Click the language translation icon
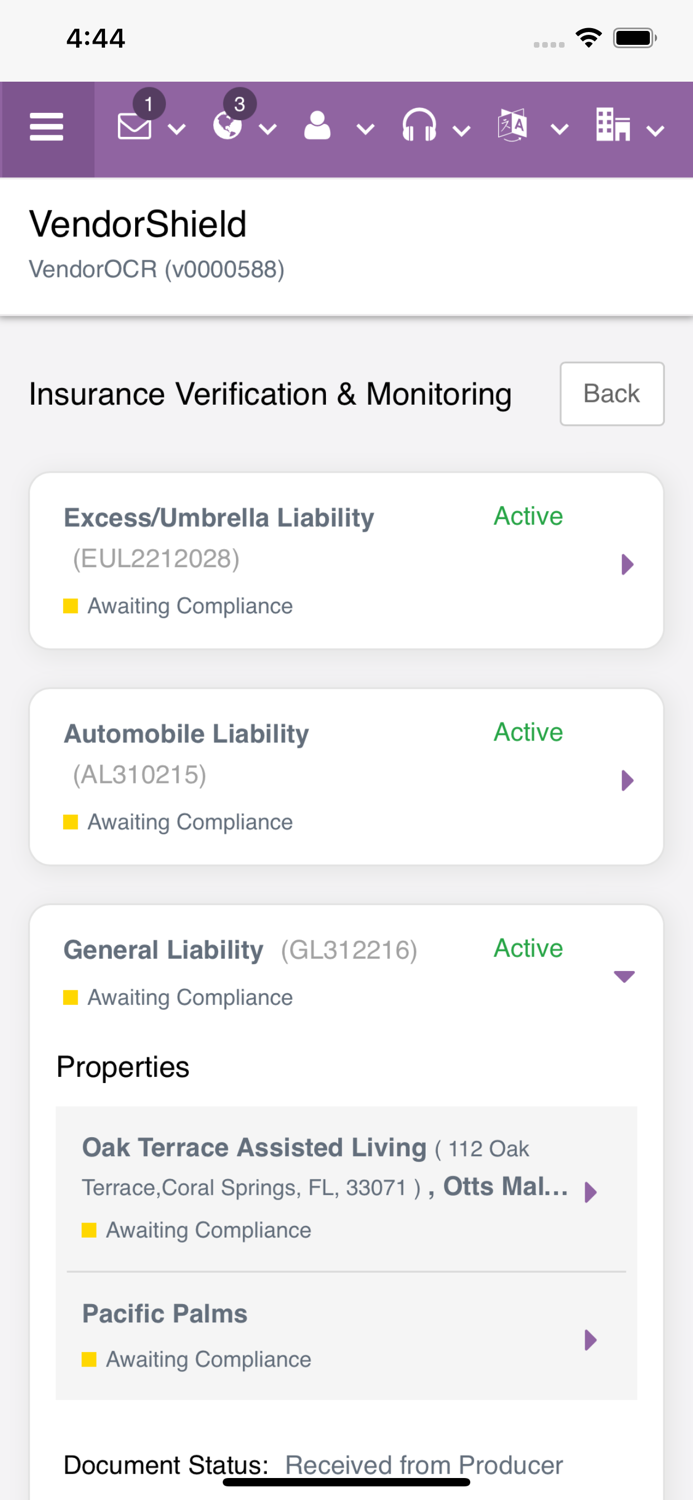Screen dimensions: 693x1500 [x=512, y=127]
